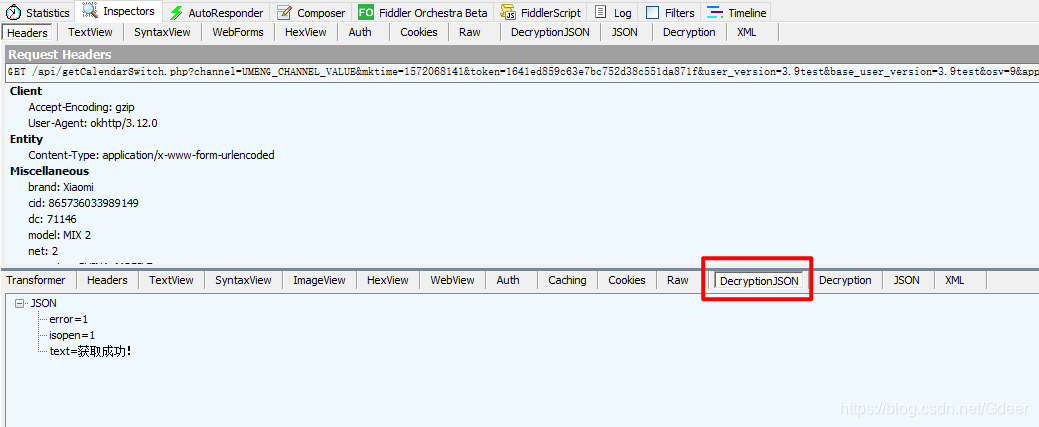The image size is (1039, 427).
Task: Select request JSON tab
Action: pos(624,32)
